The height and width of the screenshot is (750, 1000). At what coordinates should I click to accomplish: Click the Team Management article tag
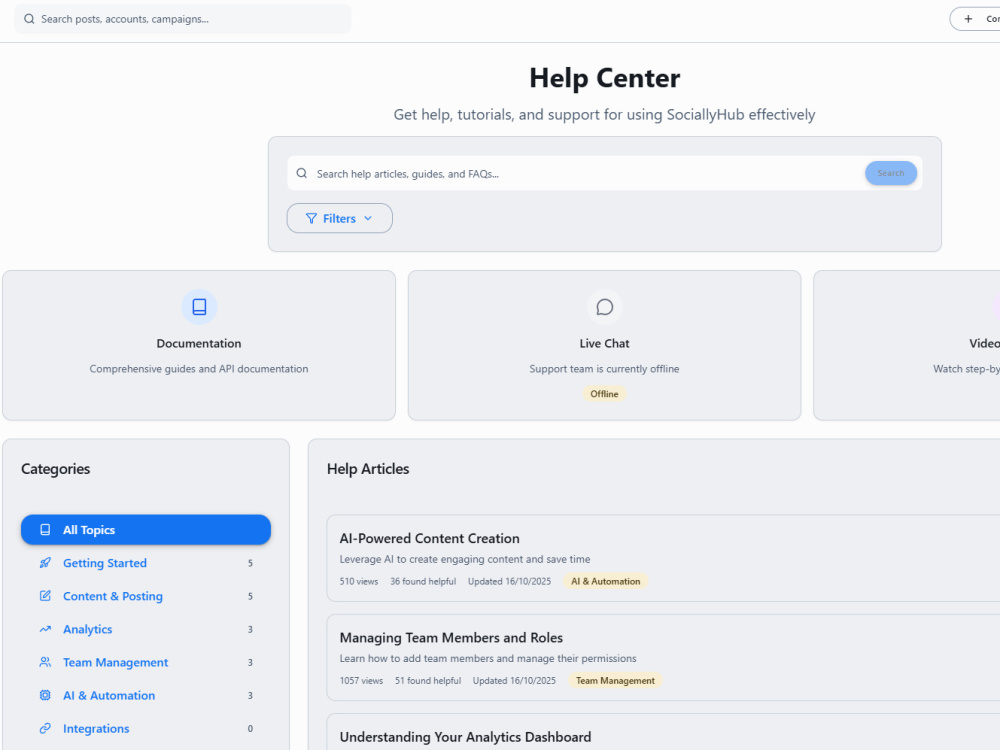click(x=615, y=681)
